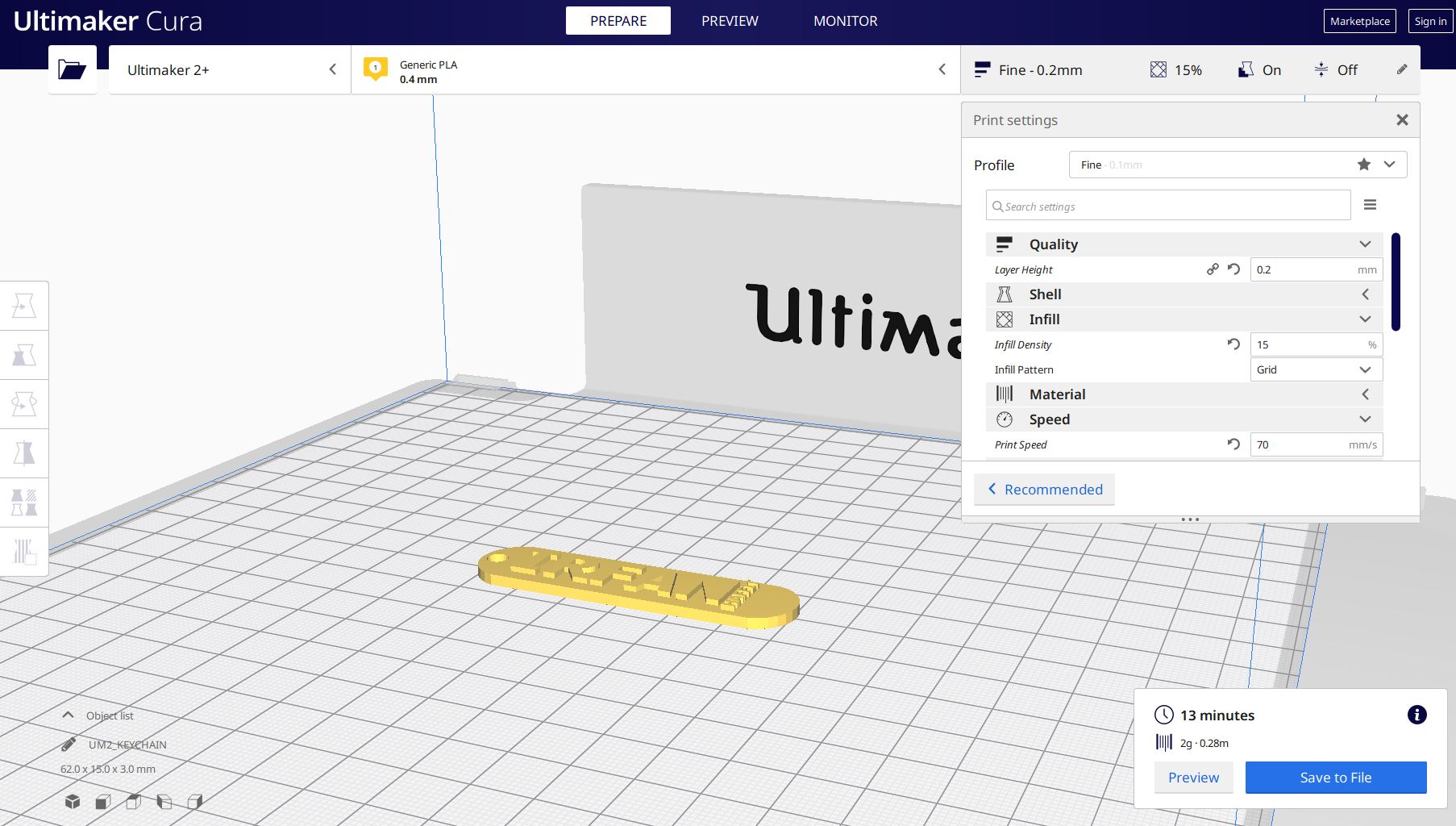This screenshot has height=826, width=1456.
Task: Close the Print settings panel
Action: coord(1402,120)
